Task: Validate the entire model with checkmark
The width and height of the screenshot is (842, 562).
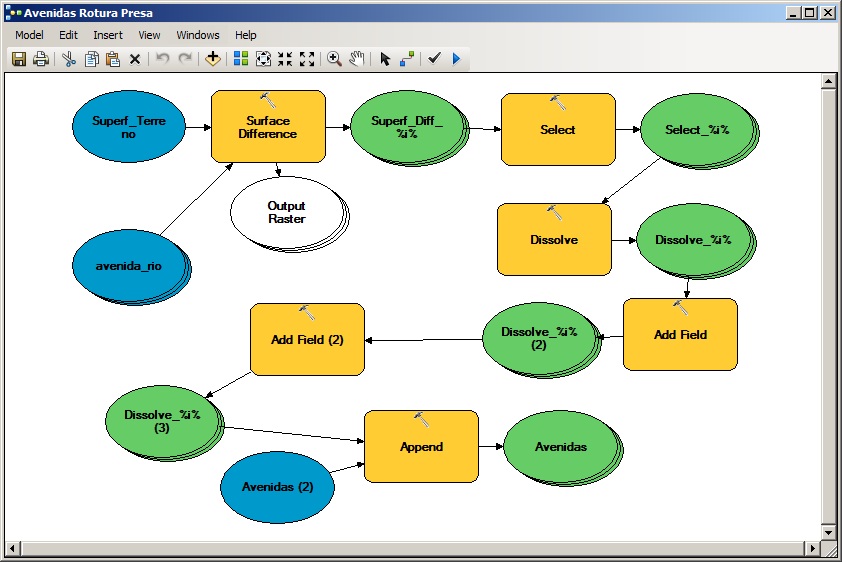Action: 434,59
